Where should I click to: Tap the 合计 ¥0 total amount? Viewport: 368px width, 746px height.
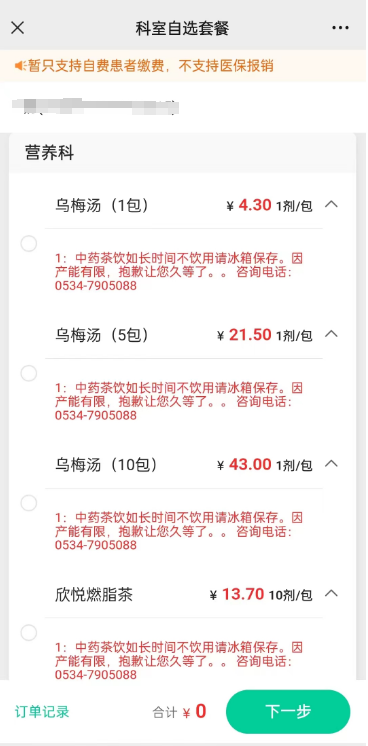tap(179, 712)
